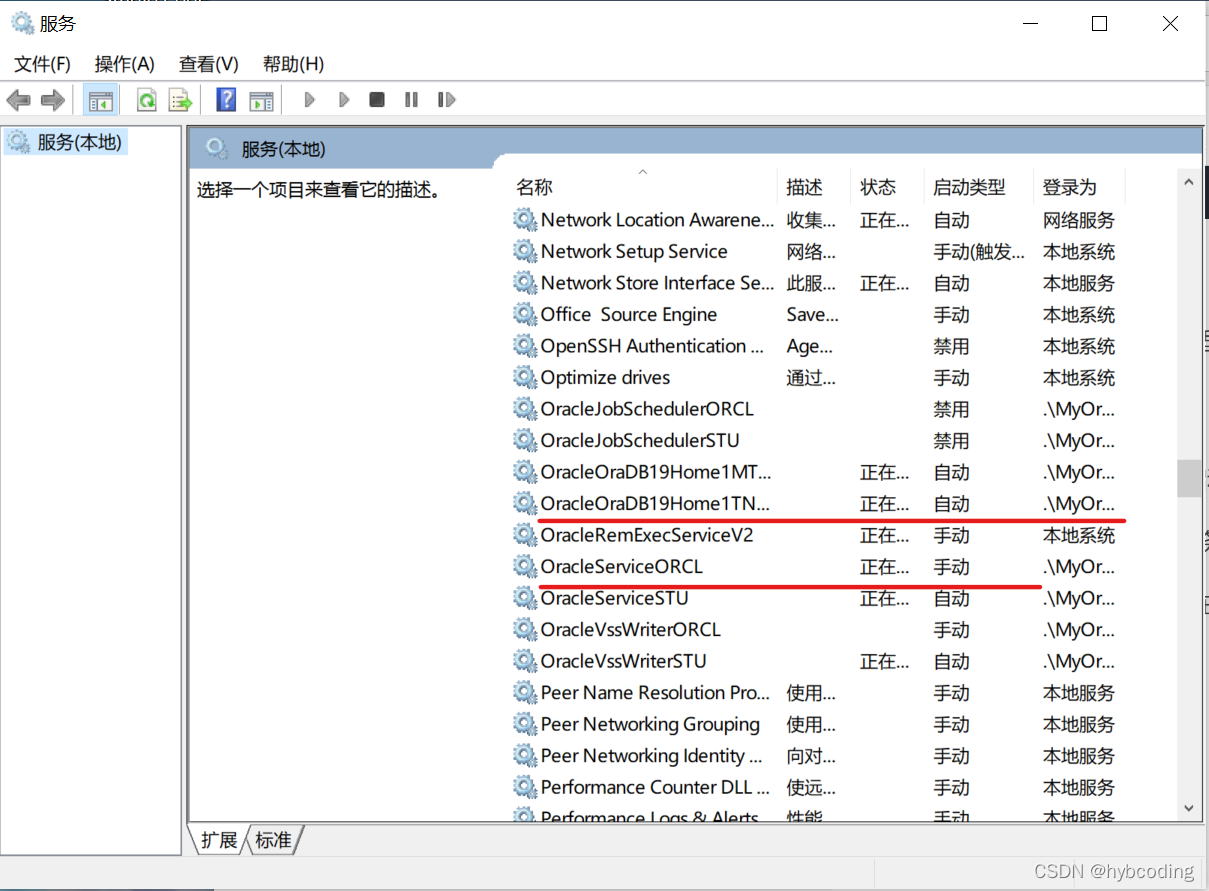Screen dimensions: 1209x891
Task: Select the Network Location Awareness service name
Action: point(657,220)
